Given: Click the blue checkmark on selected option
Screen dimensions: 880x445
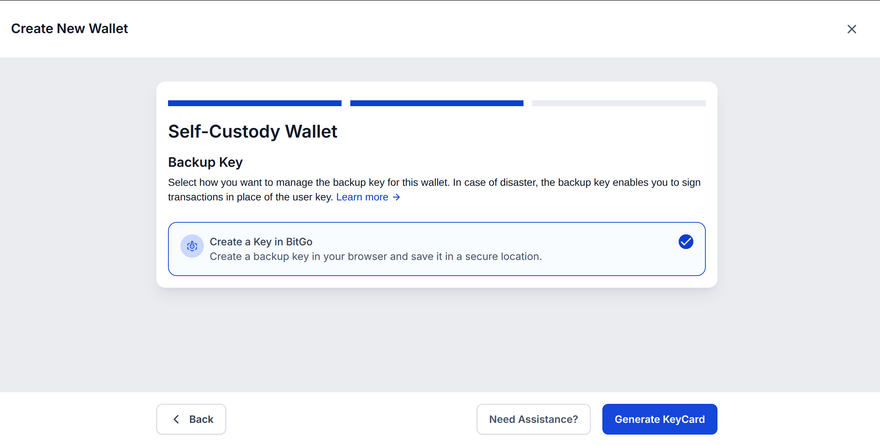Looking at the screenshot, I should [685, 241].
